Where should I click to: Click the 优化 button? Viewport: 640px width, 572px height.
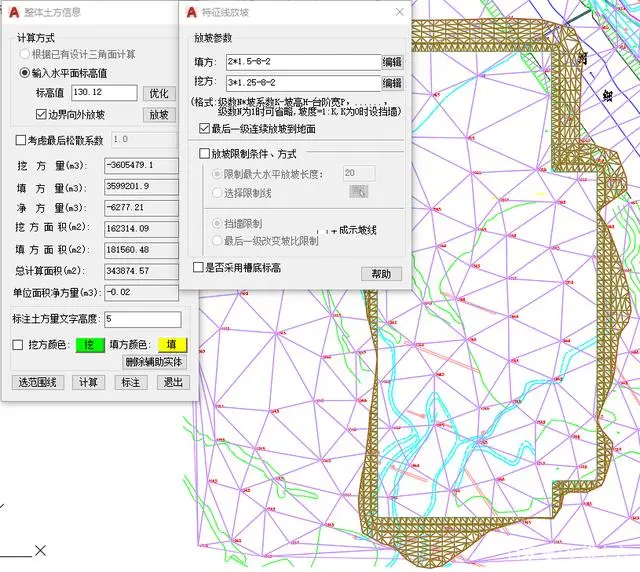tap(159, 93)
